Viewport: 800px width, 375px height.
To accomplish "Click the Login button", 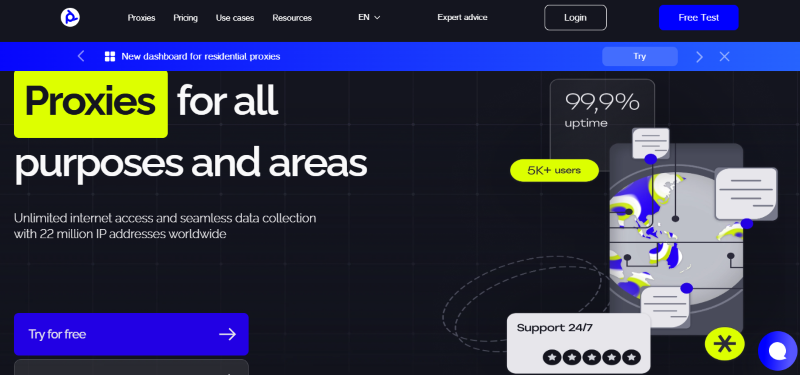I will click(576, 18).
